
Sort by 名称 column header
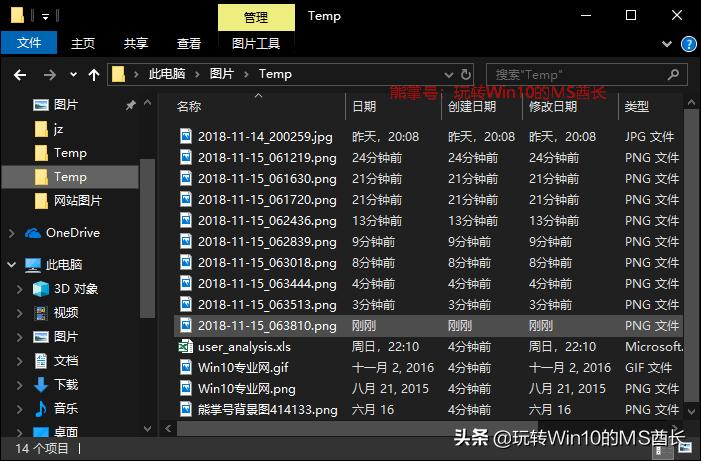point(189,107)
